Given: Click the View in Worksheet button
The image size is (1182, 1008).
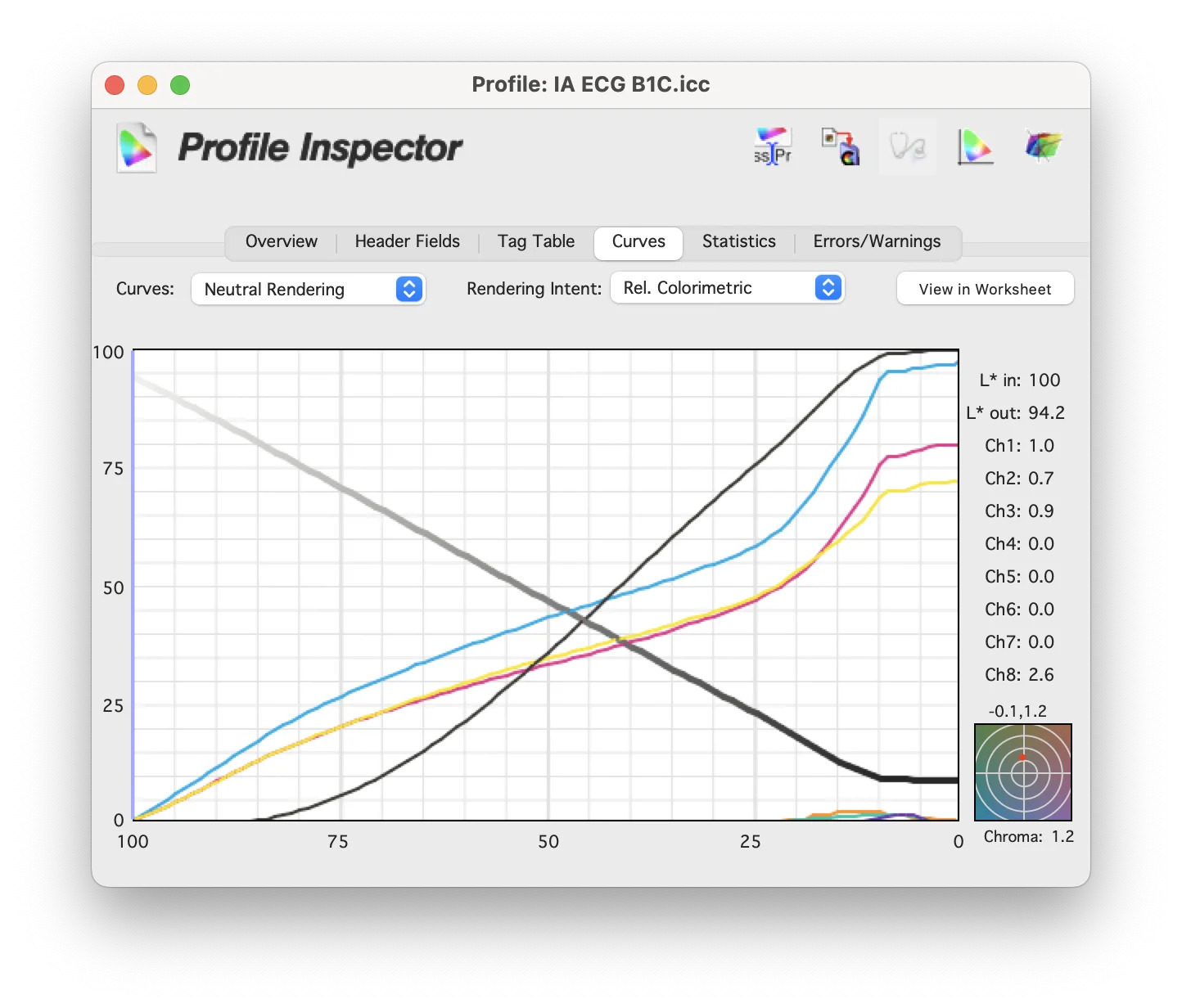Looking at the screenshot, I should point(985,289).
